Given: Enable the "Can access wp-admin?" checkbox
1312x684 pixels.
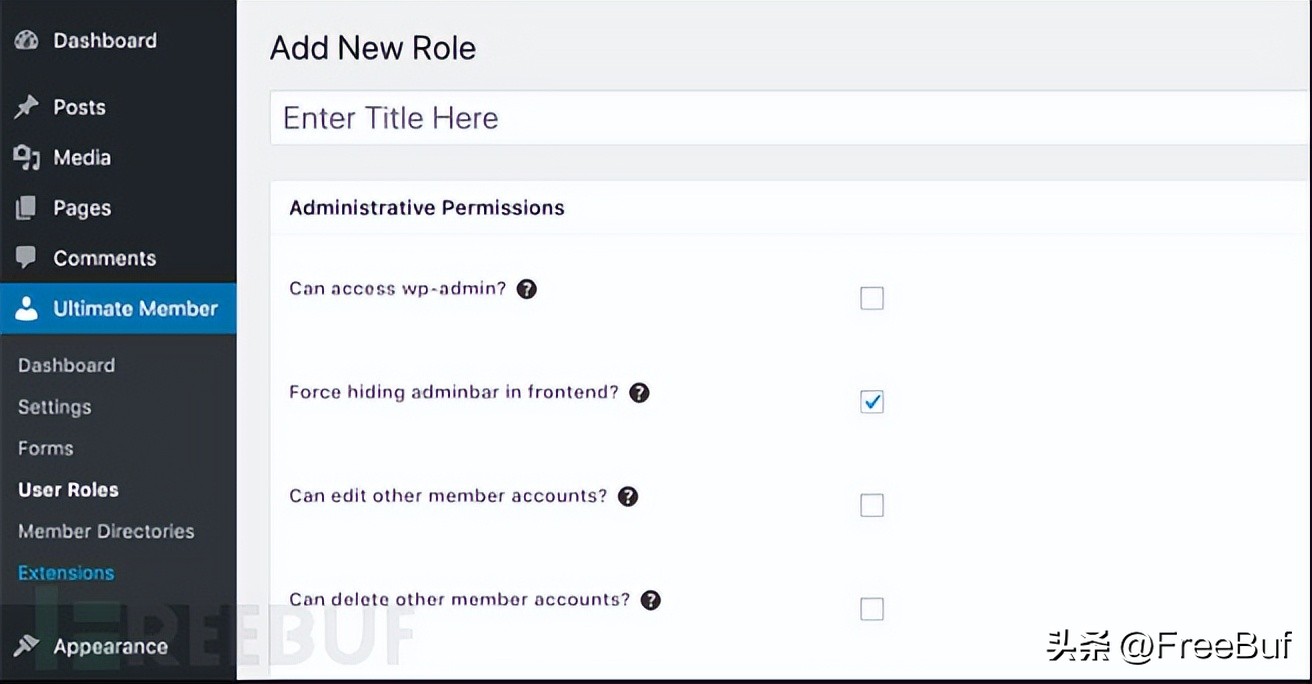Looking at the screenshot, I should [x=872, y=298].
